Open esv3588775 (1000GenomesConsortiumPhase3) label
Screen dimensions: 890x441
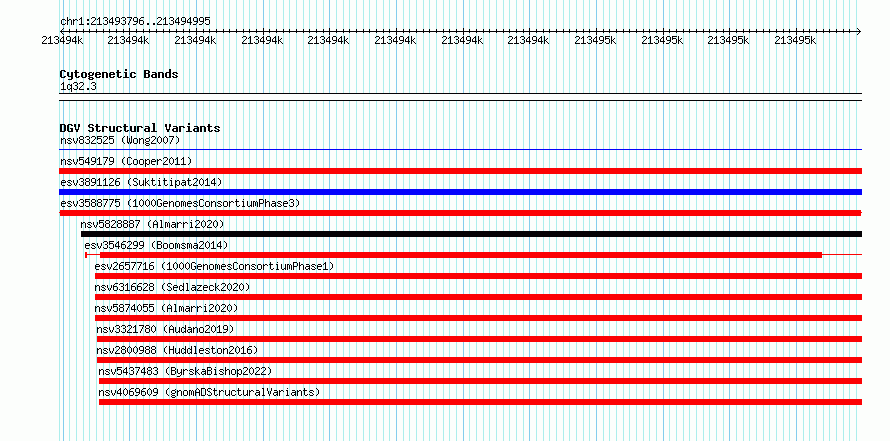tap(180, 203)
